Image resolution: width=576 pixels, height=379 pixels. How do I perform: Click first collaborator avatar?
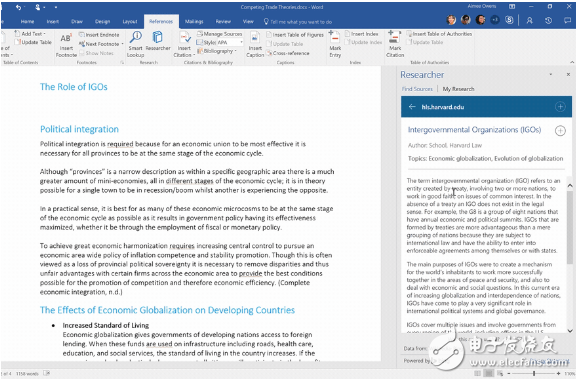pos(451,20)
